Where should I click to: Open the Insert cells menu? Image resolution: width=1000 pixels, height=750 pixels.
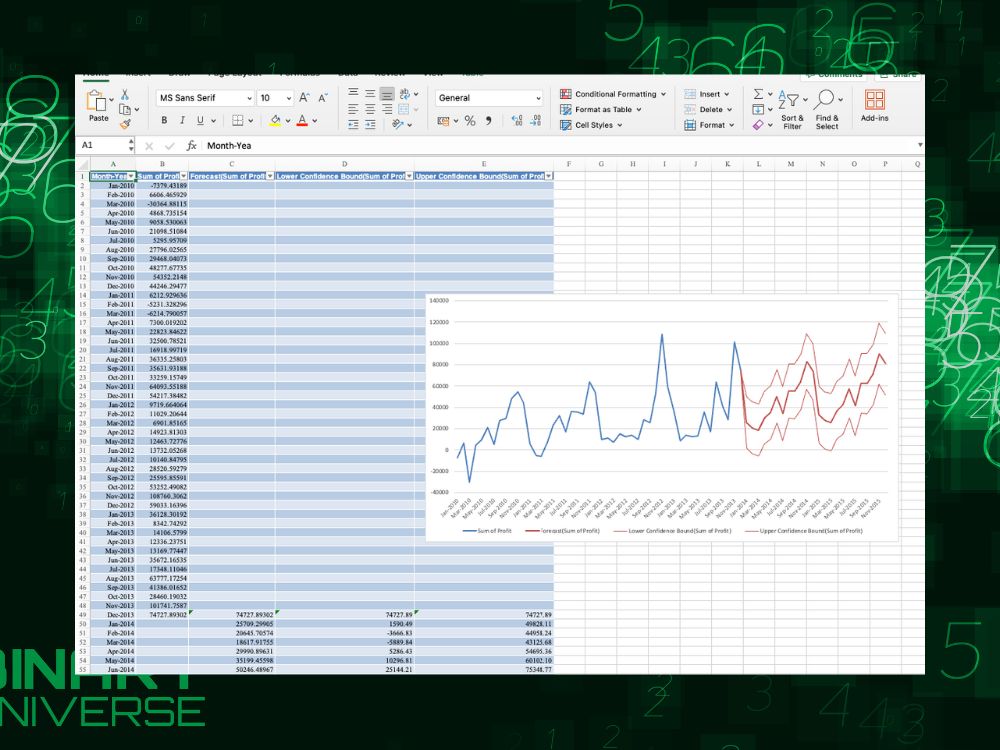[707, 94]
